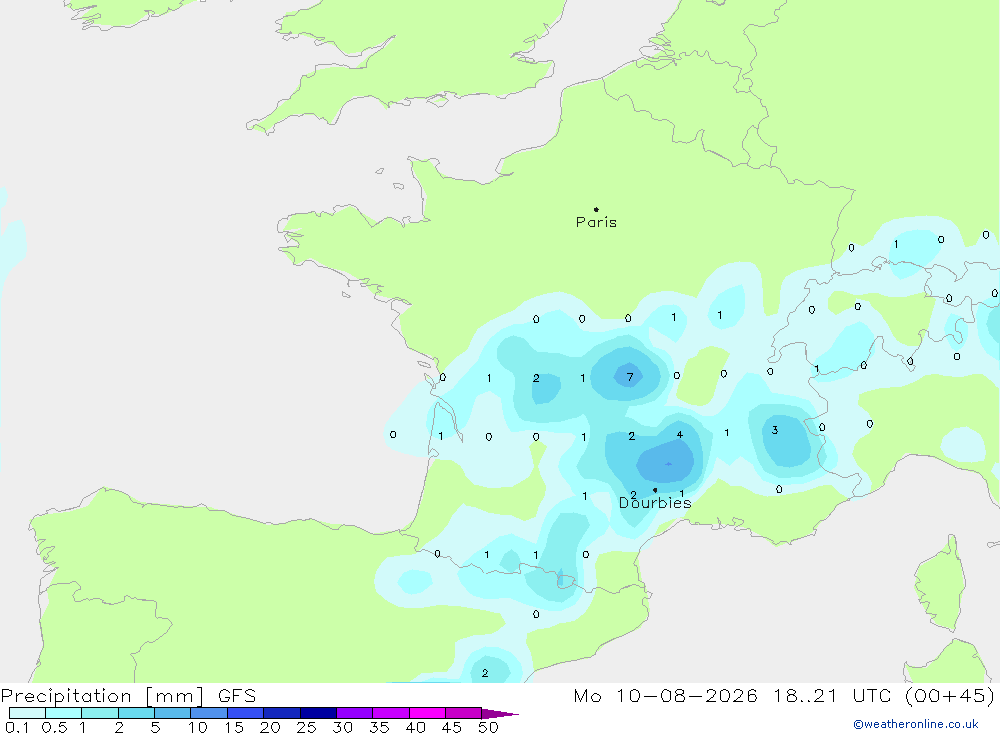Pick the legend swatch between 35 and 40
1000x733 pixels.
(x=390, y=713)
